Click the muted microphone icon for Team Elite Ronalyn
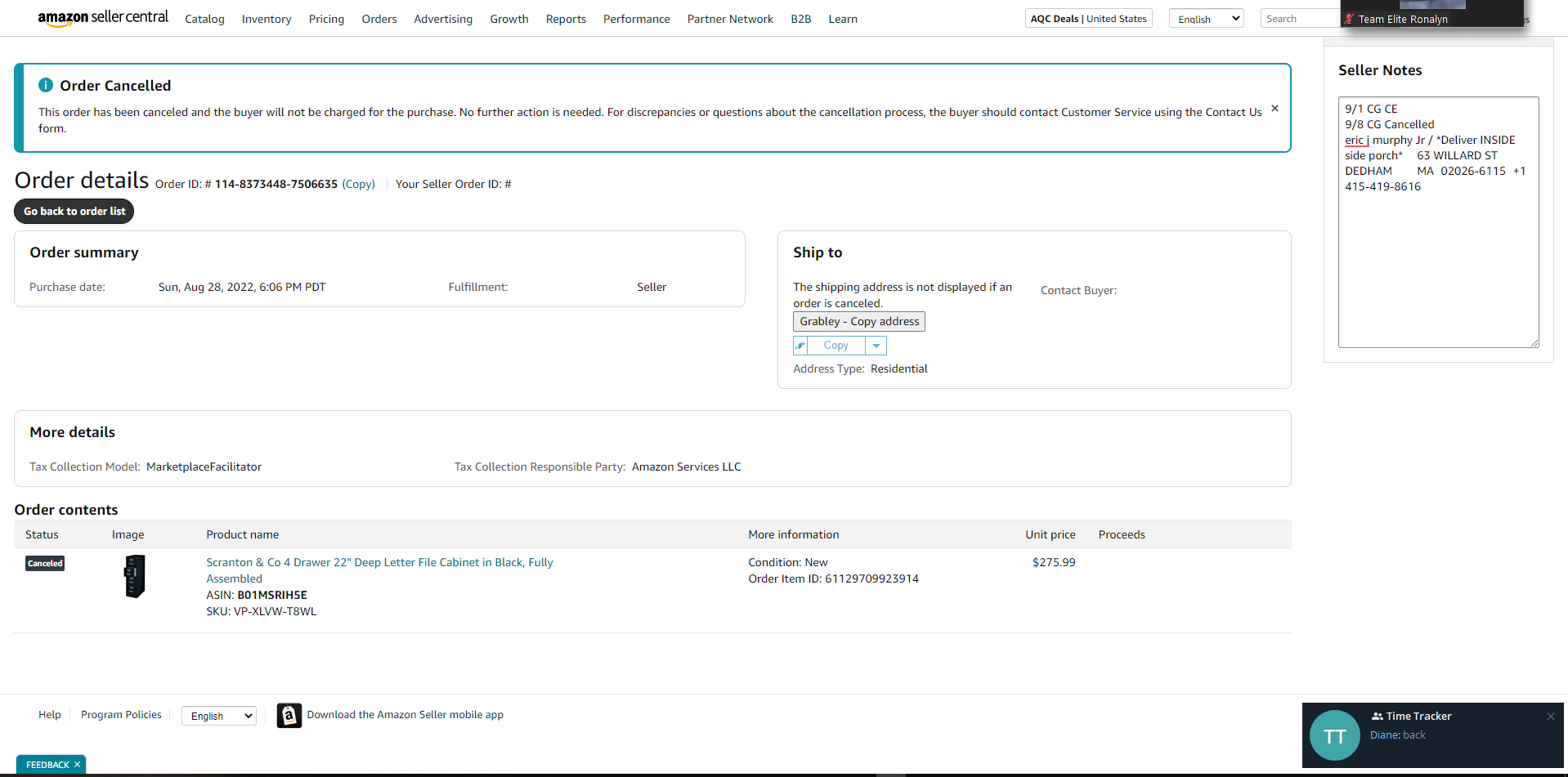 (1350, 19)
